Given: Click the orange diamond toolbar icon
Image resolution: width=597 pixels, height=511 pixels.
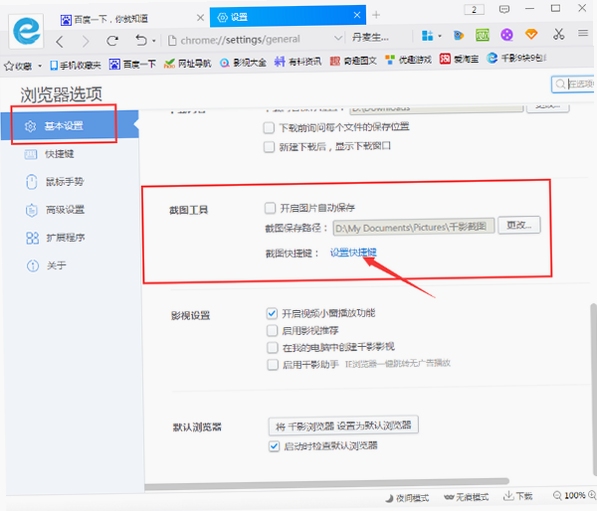Looking at the screenshot, I should click(x=531, y=35).
